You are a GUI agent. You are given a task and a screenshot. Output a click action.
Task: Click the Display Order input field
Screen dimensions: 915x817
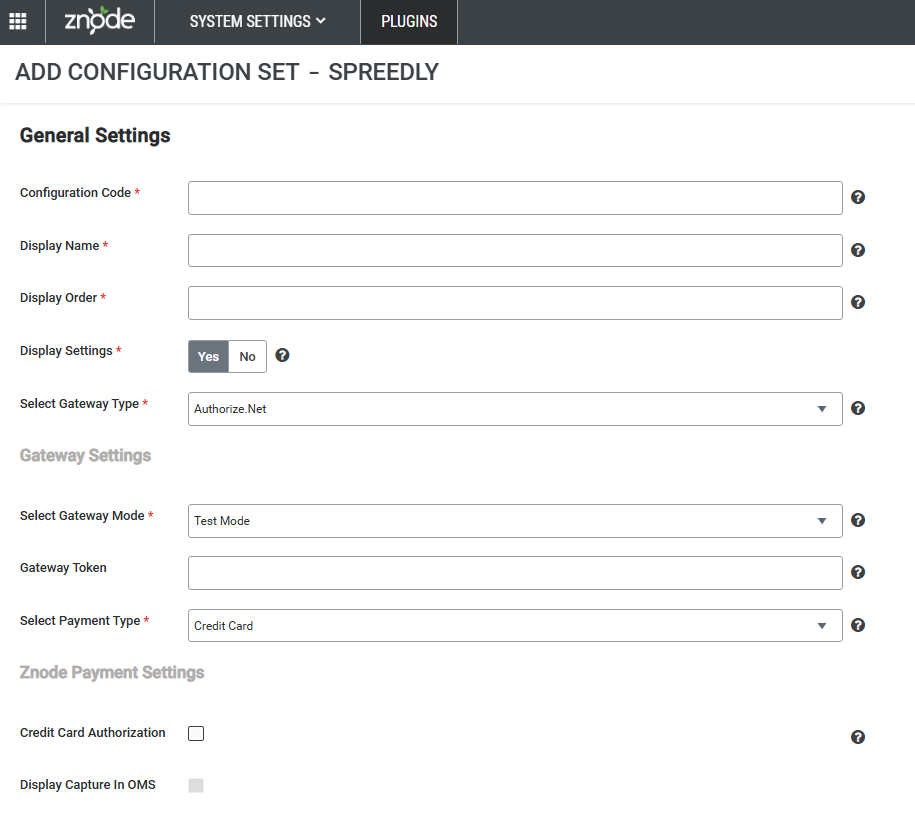(x=515, y=303)
